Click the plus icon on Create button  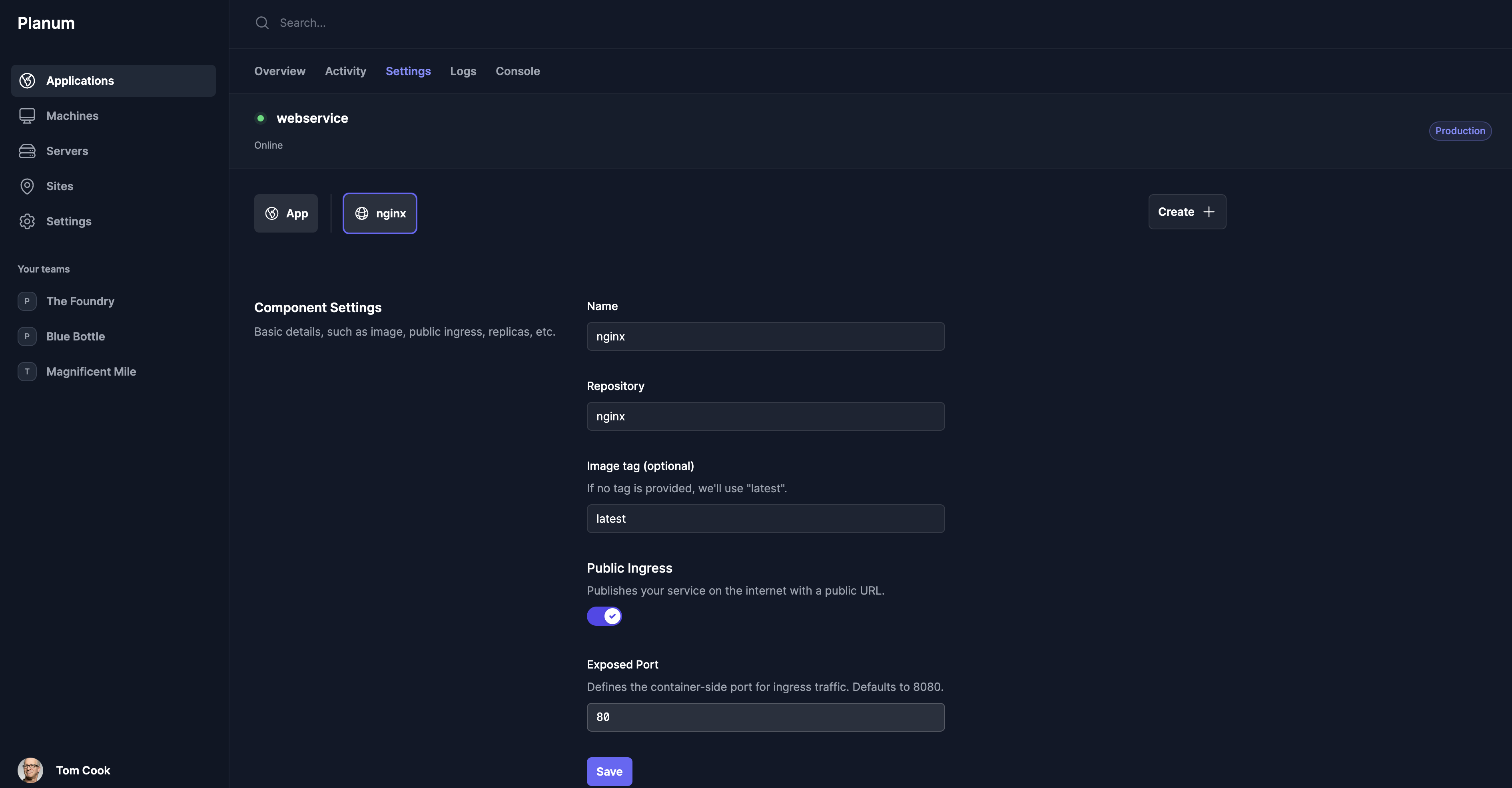point(1209,212)
